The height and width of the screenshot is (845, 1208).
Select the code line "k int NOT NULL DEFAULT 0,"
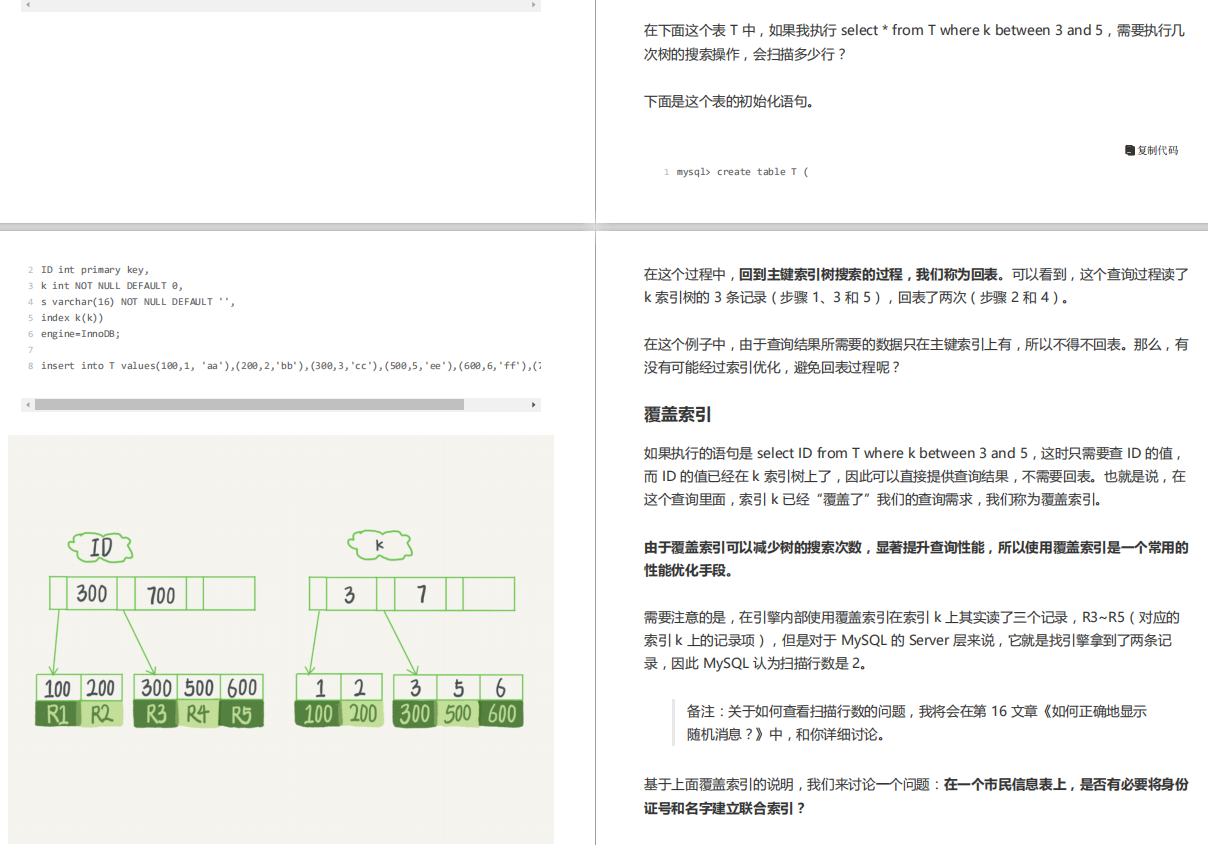tap(112, 286)
